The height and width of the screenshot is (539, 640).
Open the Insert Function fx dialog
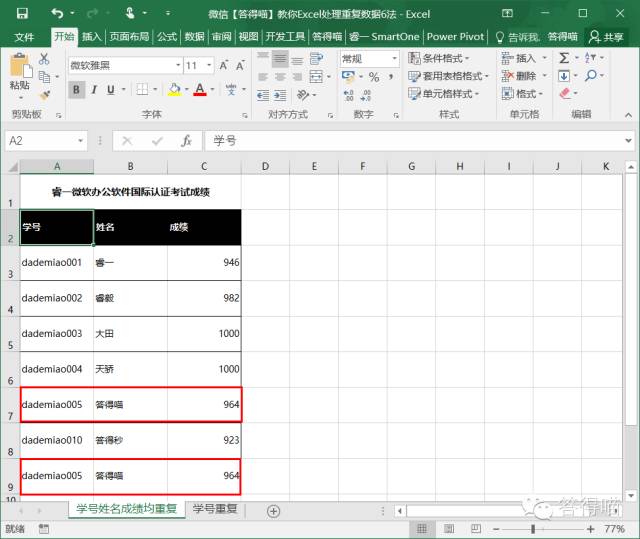coord(187,141)
